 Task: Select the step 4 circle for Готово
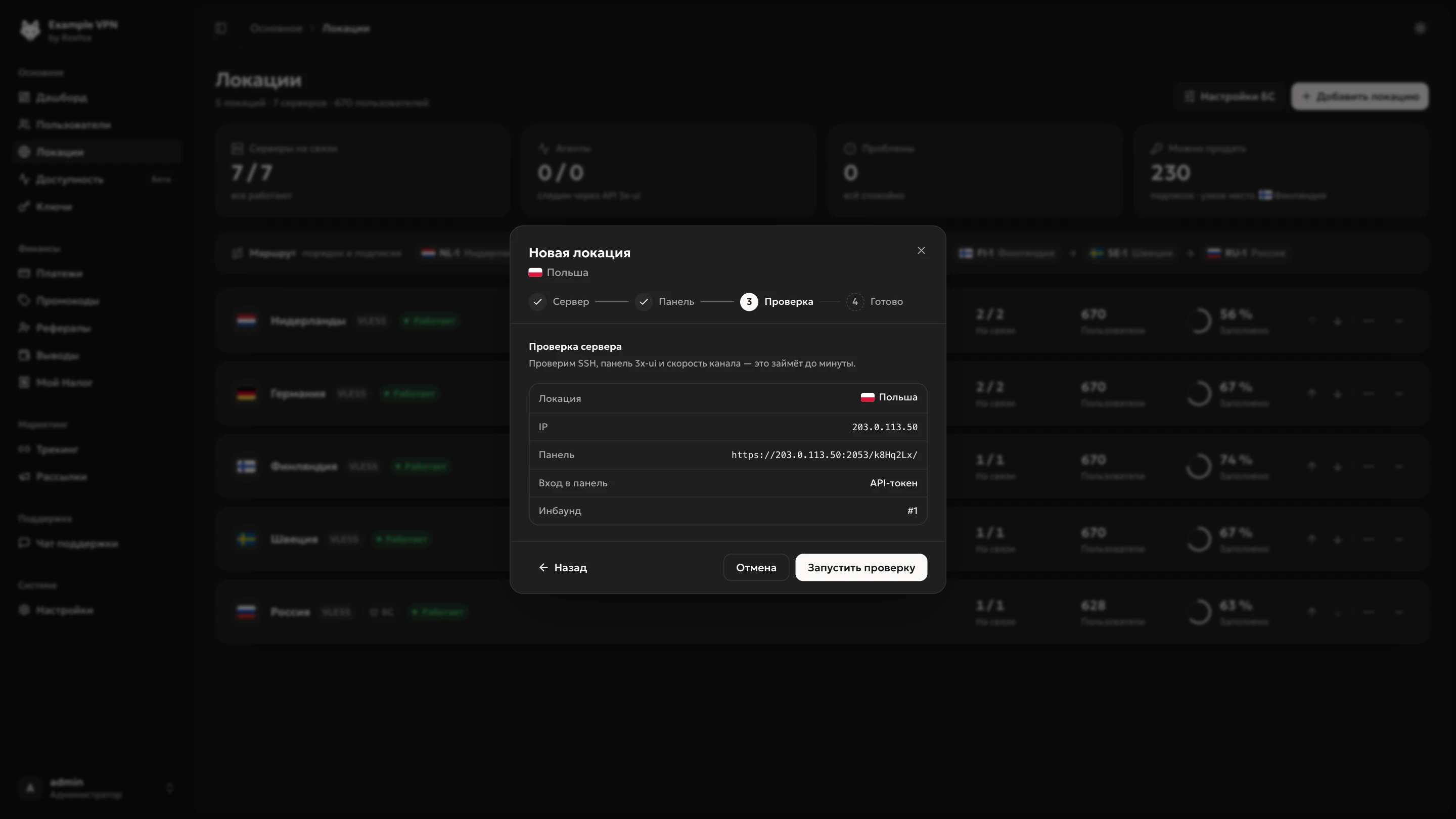854,302
